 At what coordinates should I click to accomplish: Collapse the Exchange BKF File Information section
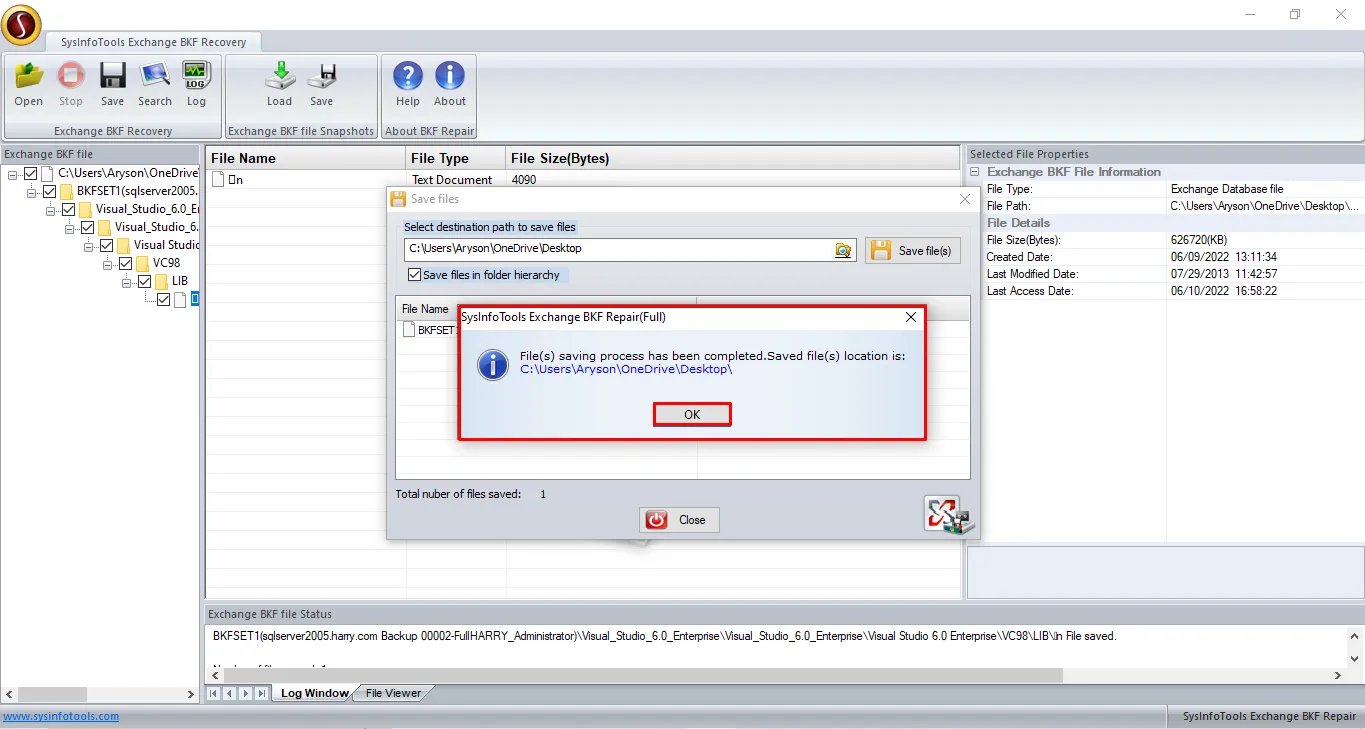tap(975, 172)
